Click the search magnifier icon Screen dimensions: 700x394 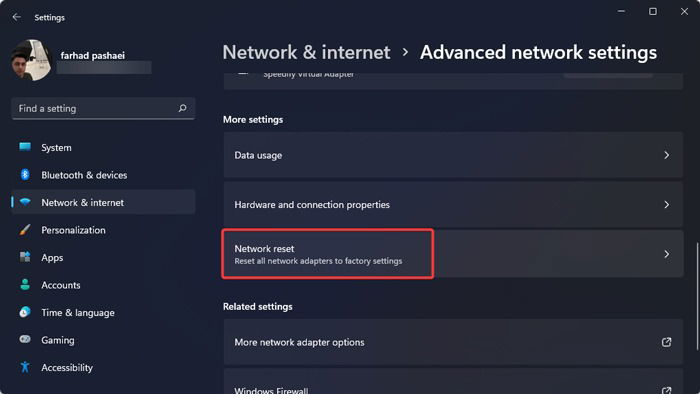click(182, 108)
